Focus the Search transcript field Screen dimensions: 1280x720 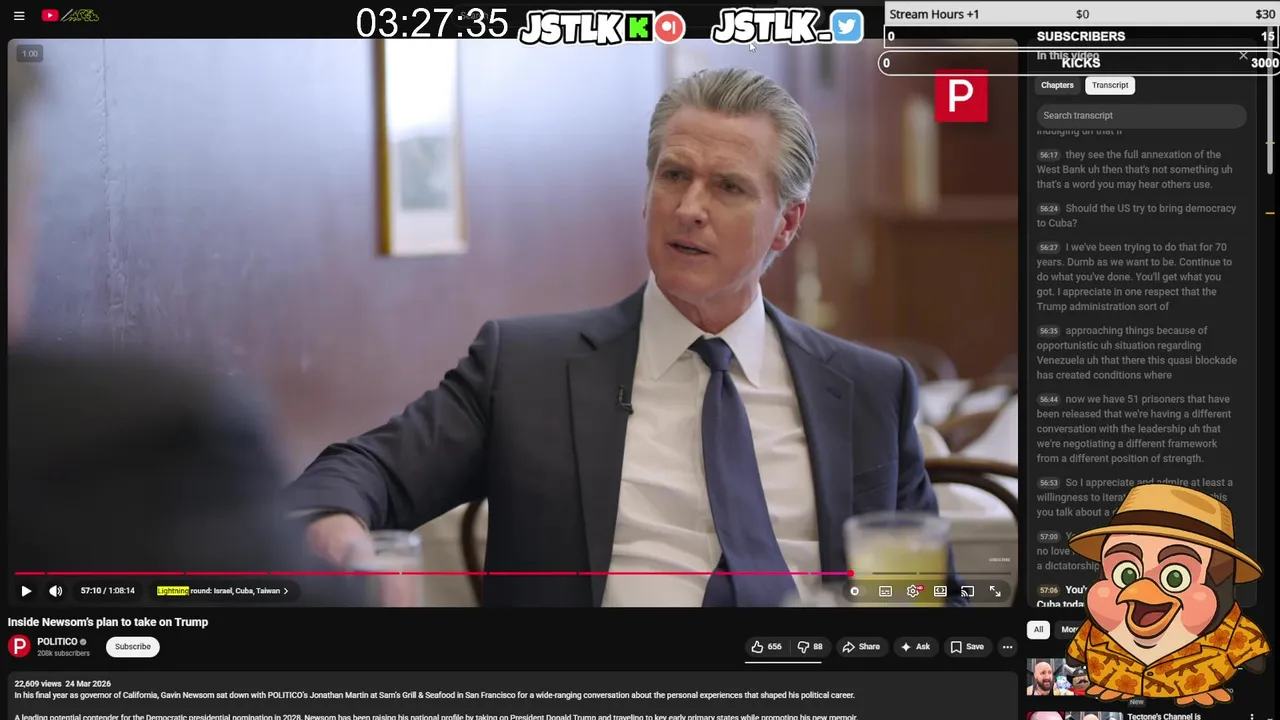[1141, 115]
